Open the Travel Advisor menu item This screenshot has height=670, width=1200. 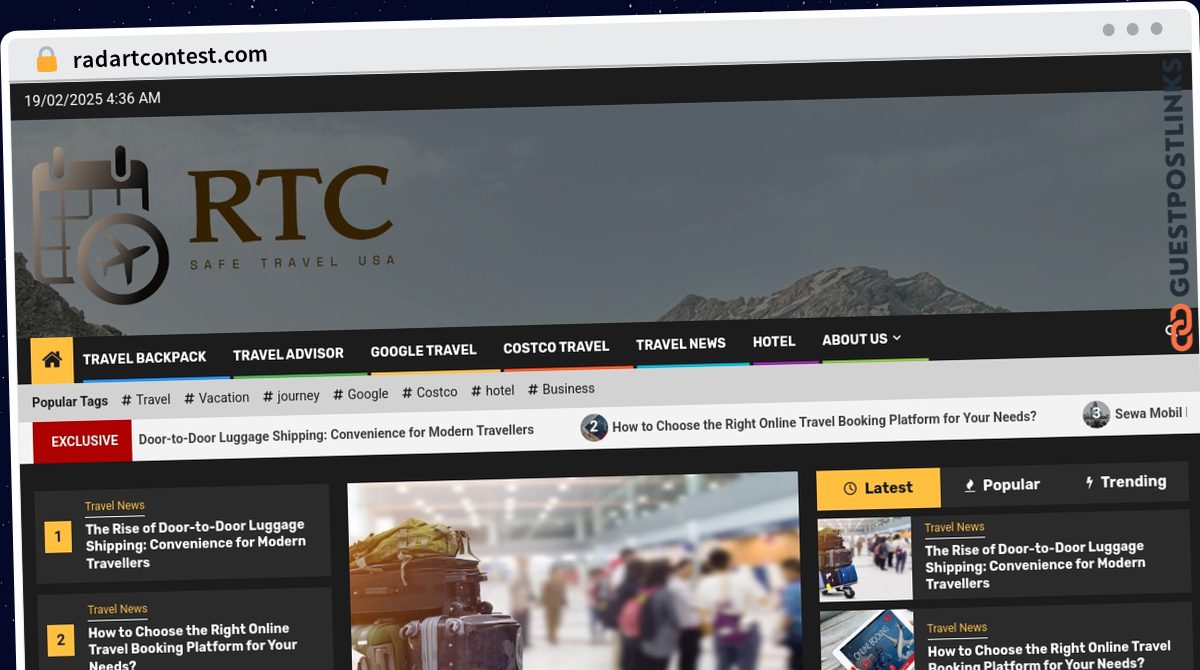(288, 354)
